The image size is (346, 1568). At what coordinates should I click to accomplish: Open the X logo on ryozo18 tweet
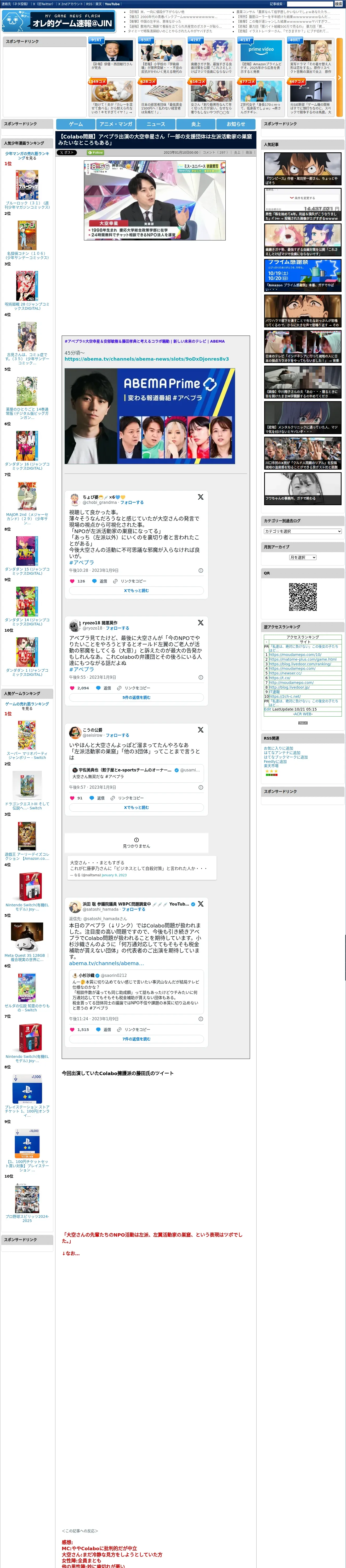click(x=200, y=623)
